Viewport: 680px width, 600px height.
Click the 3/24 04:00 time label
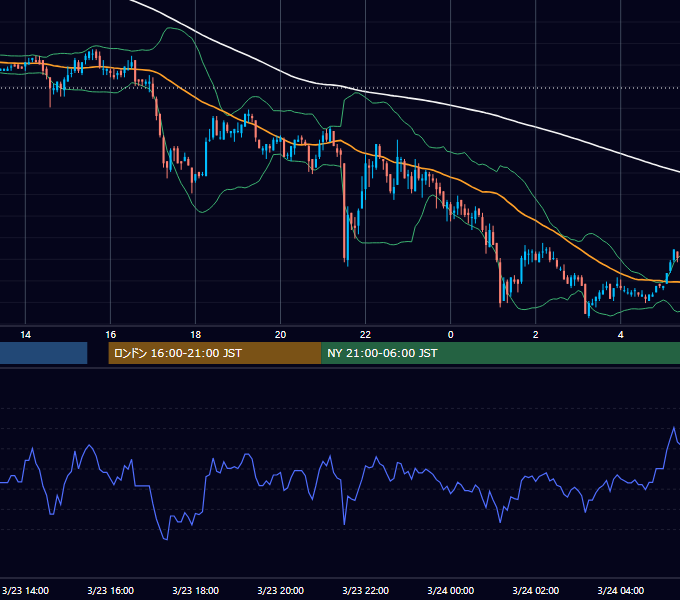tap(621, 590)
